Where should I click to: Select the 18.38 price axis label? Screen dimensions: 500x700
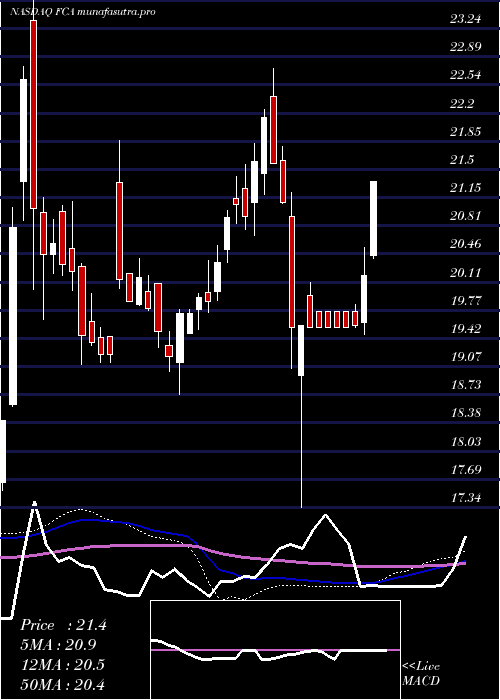coord(466,413)
